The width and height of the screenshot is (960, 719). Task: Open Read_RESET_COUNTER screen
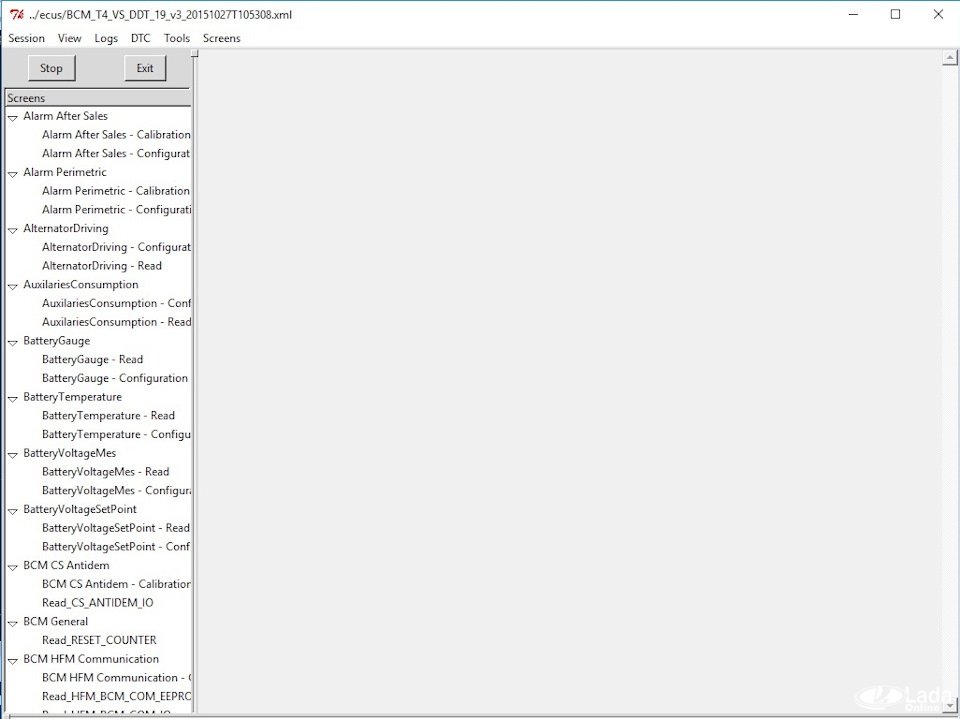(x=99, y=640)
